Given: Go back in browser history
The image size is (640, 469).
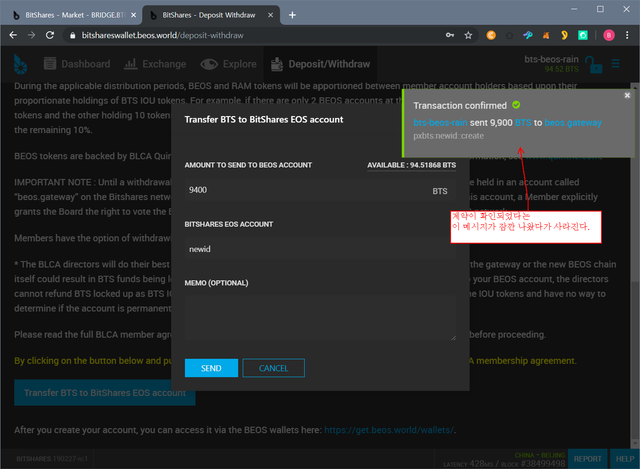Looking at the screenshot, I should point(13,36).
